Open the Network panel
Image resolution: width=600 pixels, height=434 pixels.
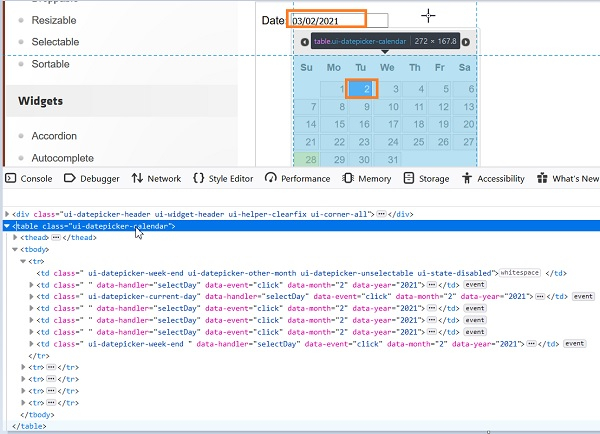point(156,178)
